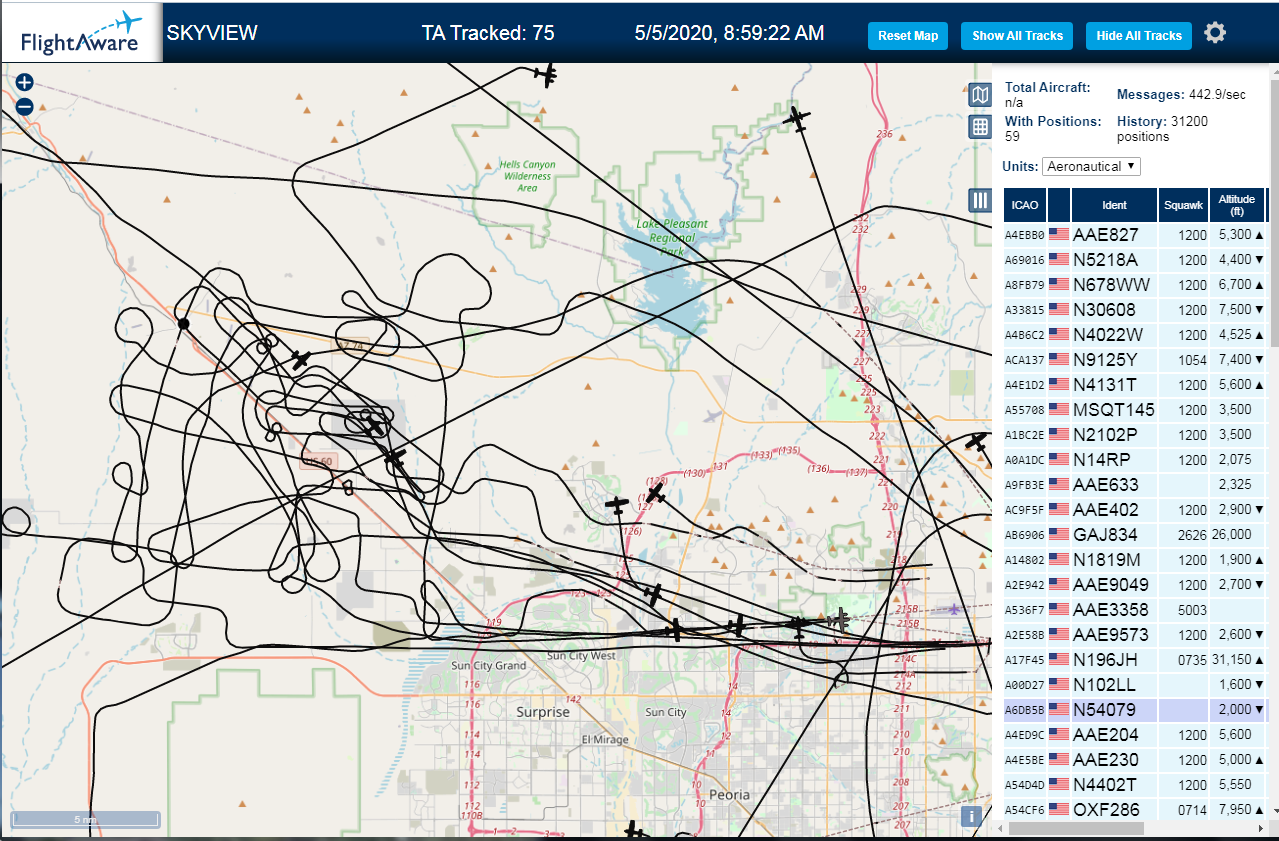Select aircraft row AAE230
The image size is (1279, 841).
(x=1135, y=760)
